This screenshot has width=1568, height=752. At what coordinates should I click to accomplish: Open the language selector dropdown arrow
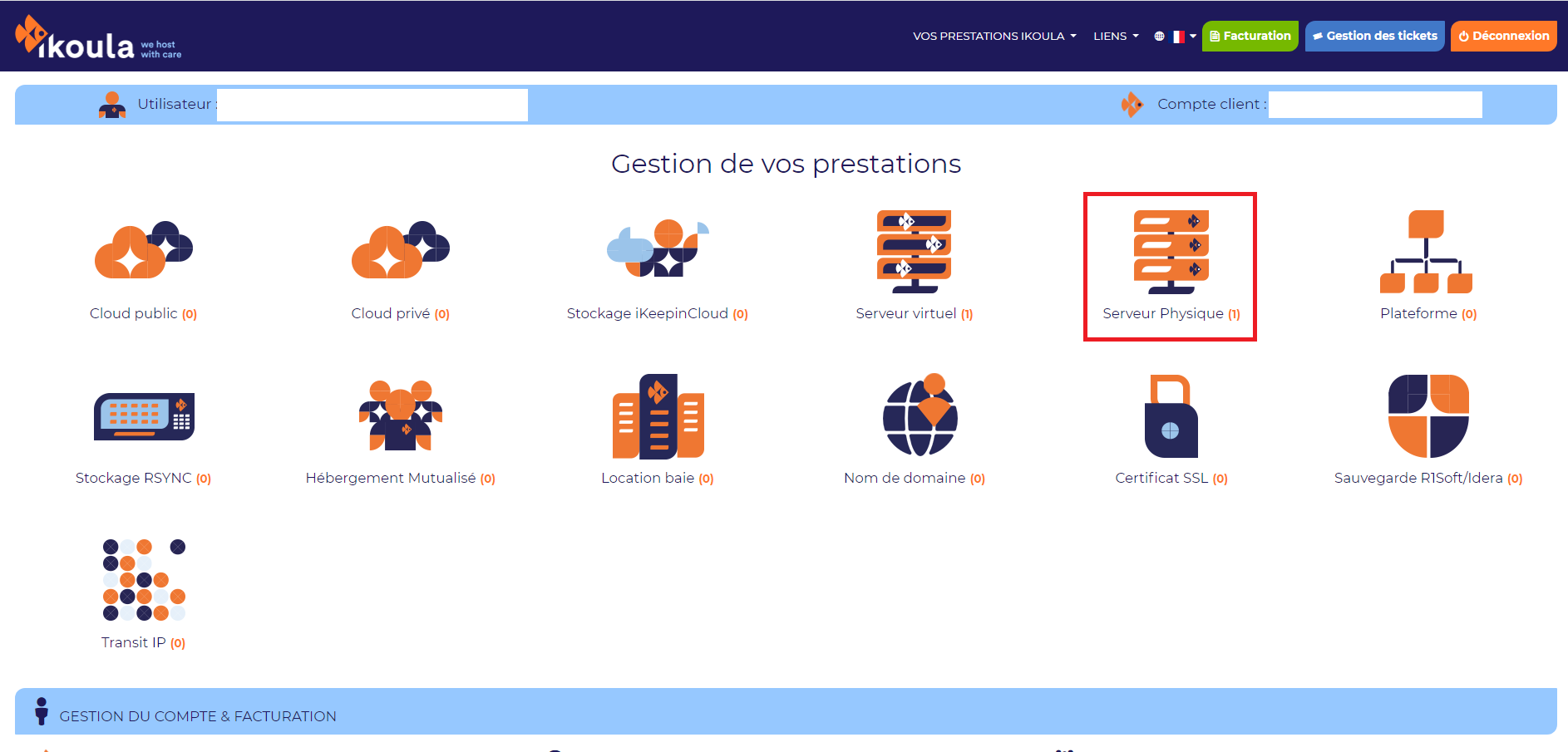pos(1193,37)
